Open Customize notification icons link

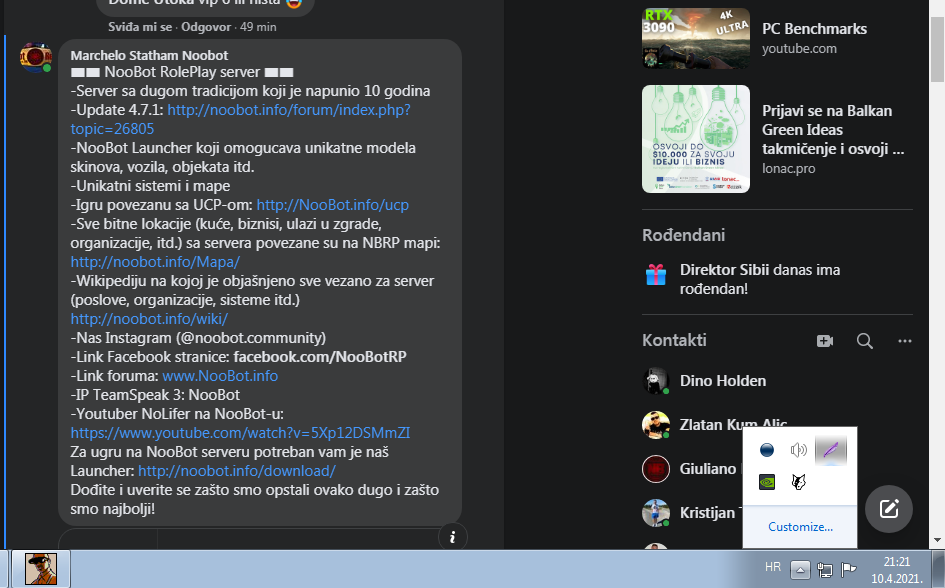pos(800,527)
